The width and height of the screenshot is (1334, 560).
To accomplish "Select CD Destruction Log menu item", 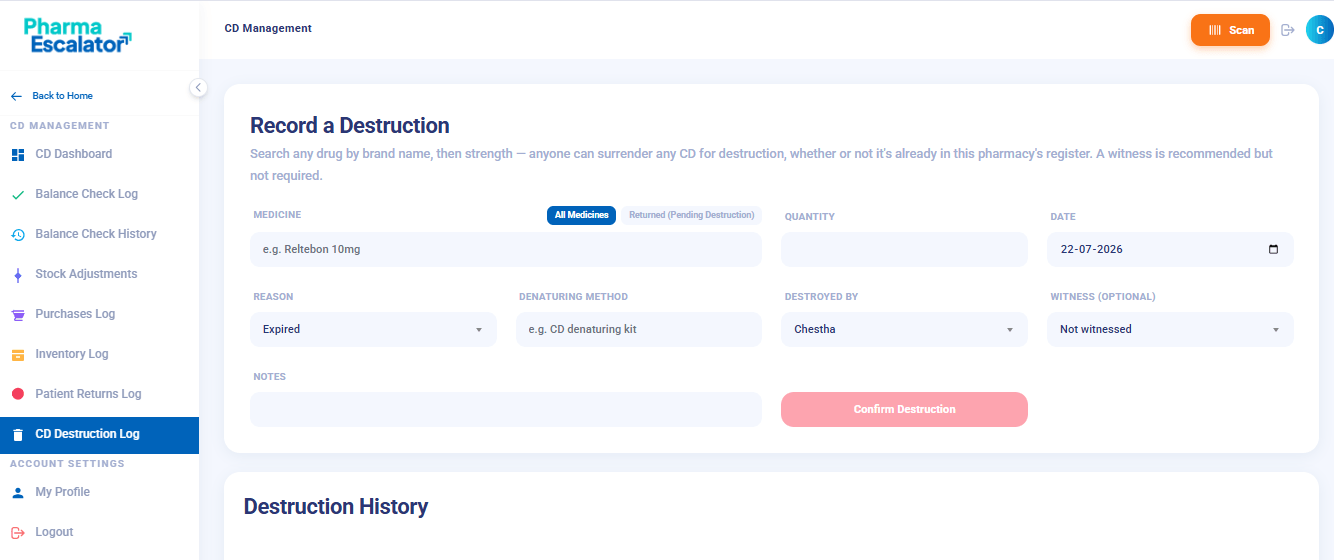I will coord(99,435).
